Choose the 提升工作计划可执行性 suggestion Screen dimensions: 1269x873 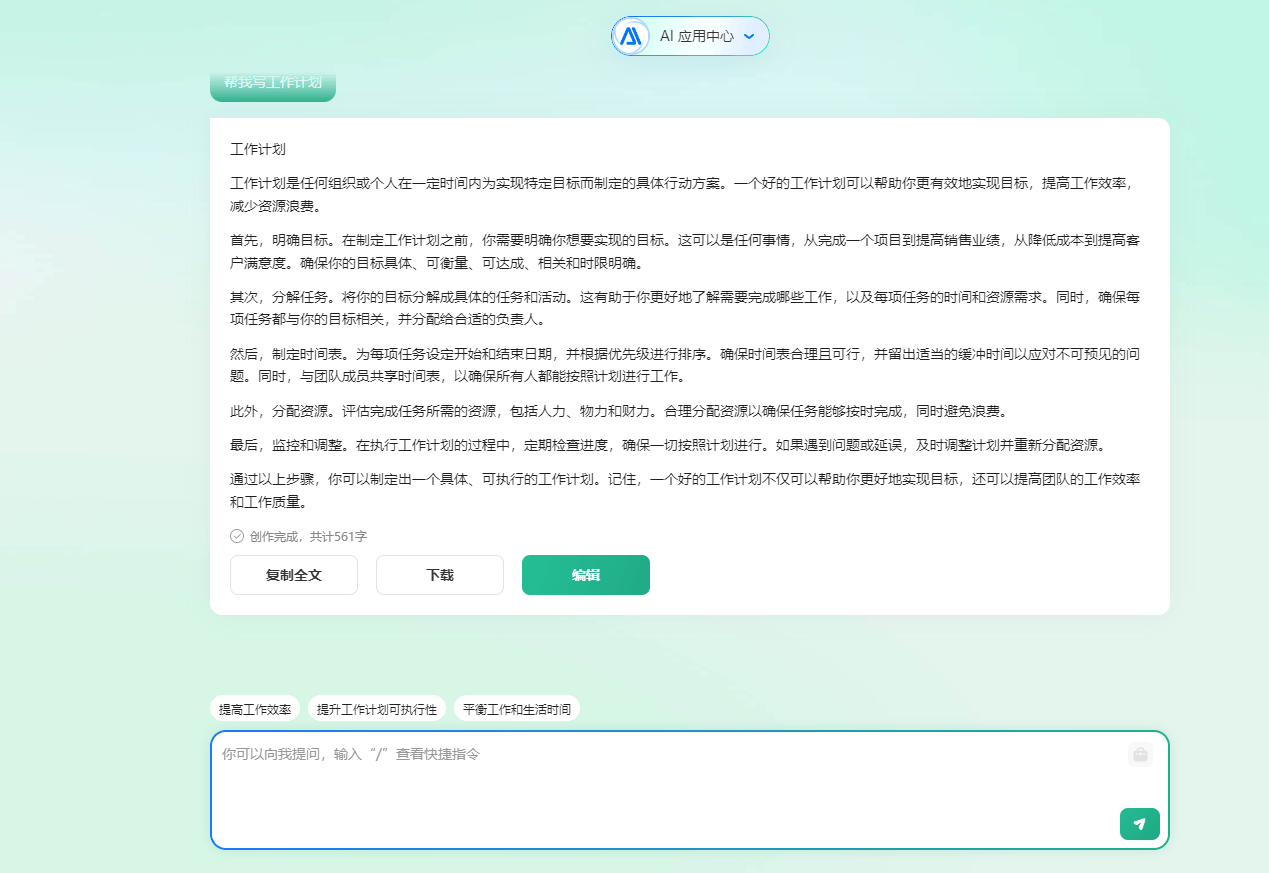pyautogui.click(x=378, y=708)
